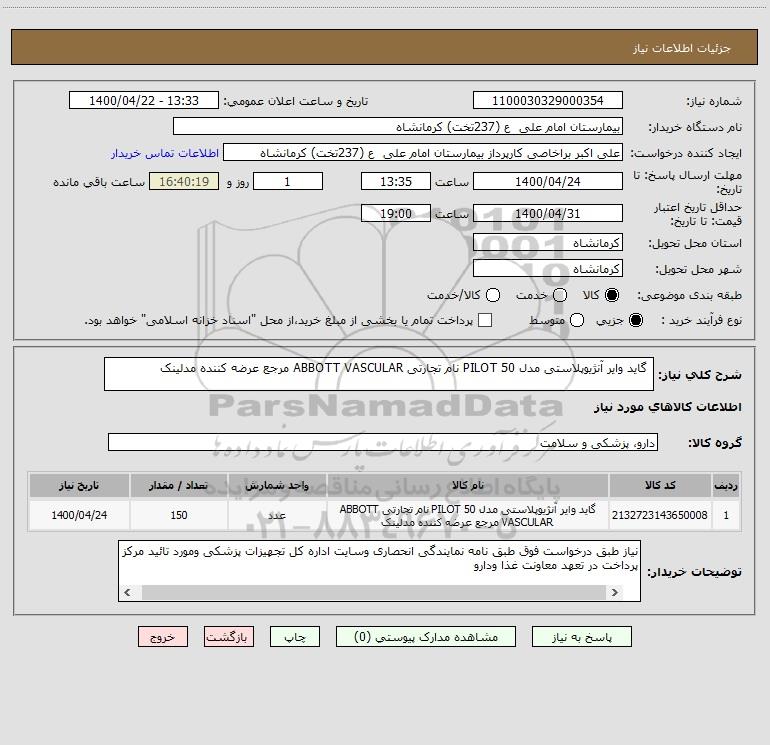Choose the جزیی purchase type radio
This screenshot has width=770, height=745.
pos(635,320)
